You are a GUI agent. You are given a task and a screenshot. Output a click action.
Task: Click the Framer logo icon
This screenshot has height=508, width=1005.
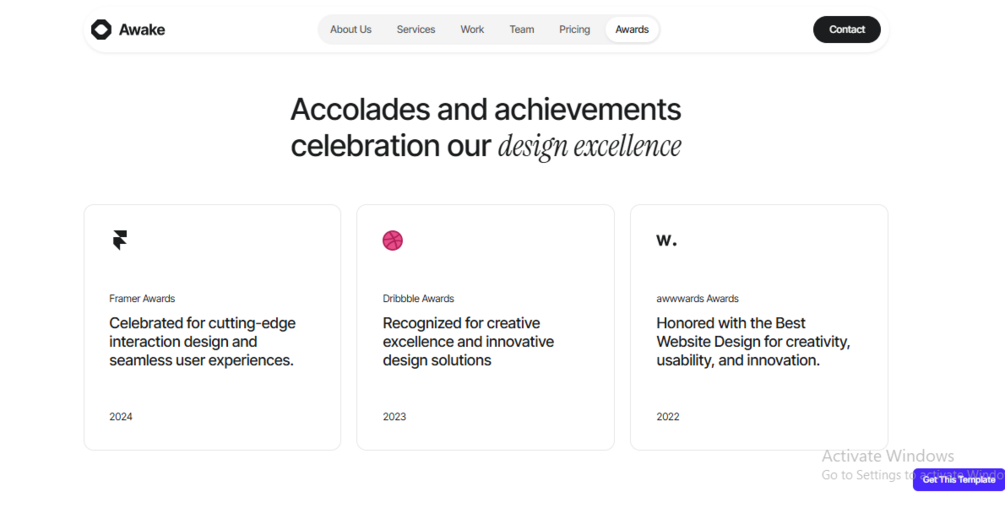coord(120,240)
